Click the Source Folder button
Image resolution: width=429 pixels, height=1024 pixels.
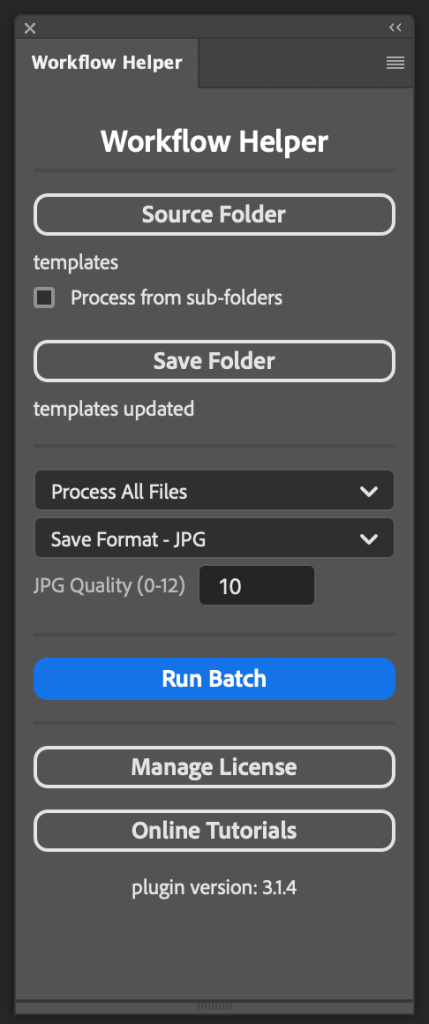[214, 214]
